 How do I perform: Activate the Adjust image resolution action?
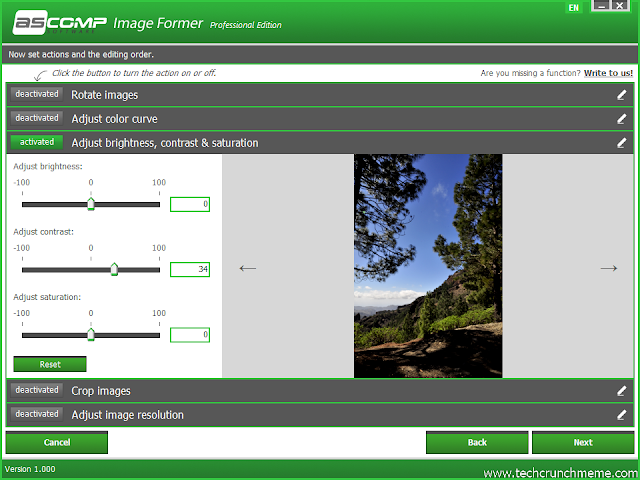click(x=37, y=414)
